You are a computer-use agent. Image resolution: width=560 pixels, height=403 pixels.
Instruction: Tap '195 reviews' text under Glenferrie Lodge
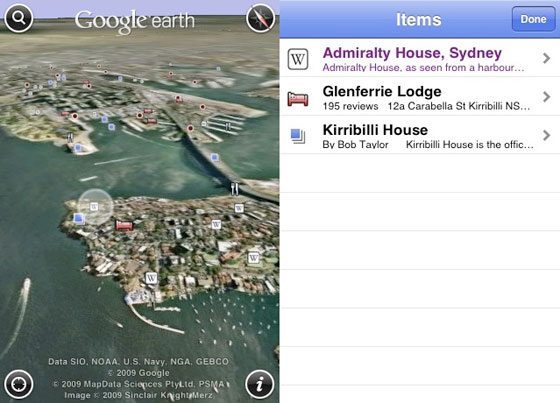pyautogui.click(x=350, y=106)
